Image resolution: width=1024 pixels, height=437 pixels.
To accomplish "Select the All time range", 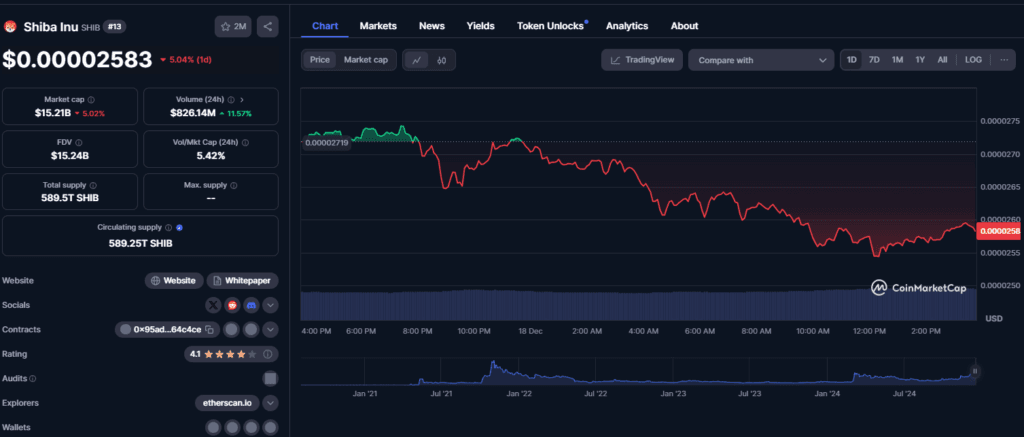I will pos(942,59).
